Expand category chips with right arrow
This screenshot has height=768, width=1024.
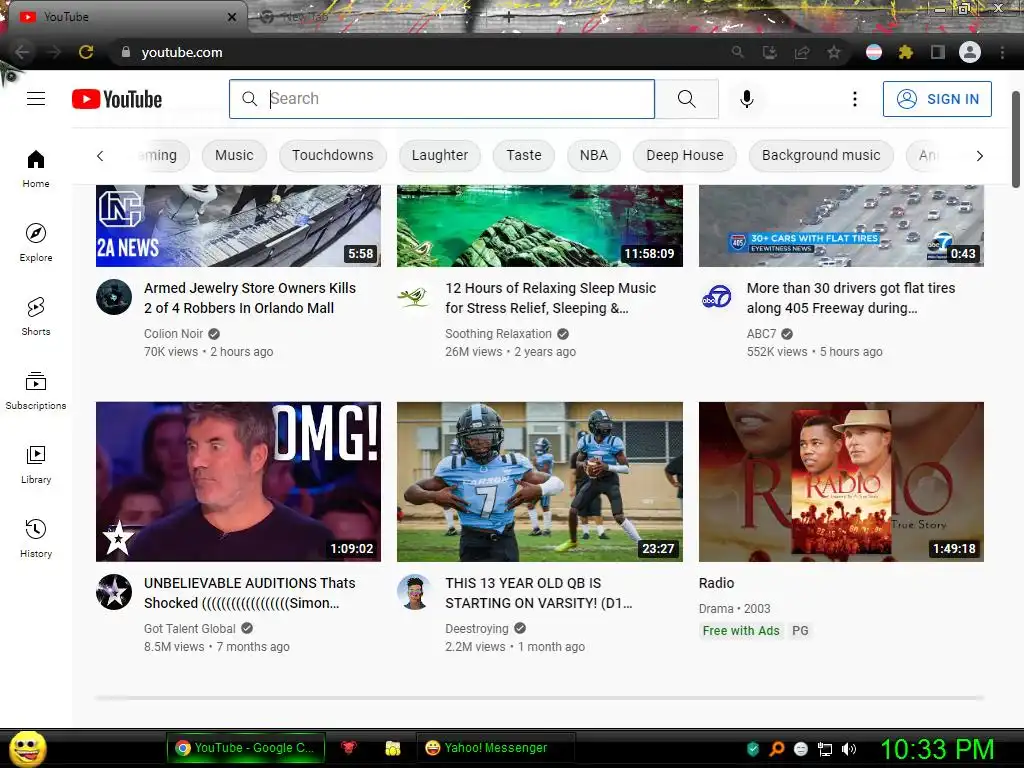coord(979,155)
